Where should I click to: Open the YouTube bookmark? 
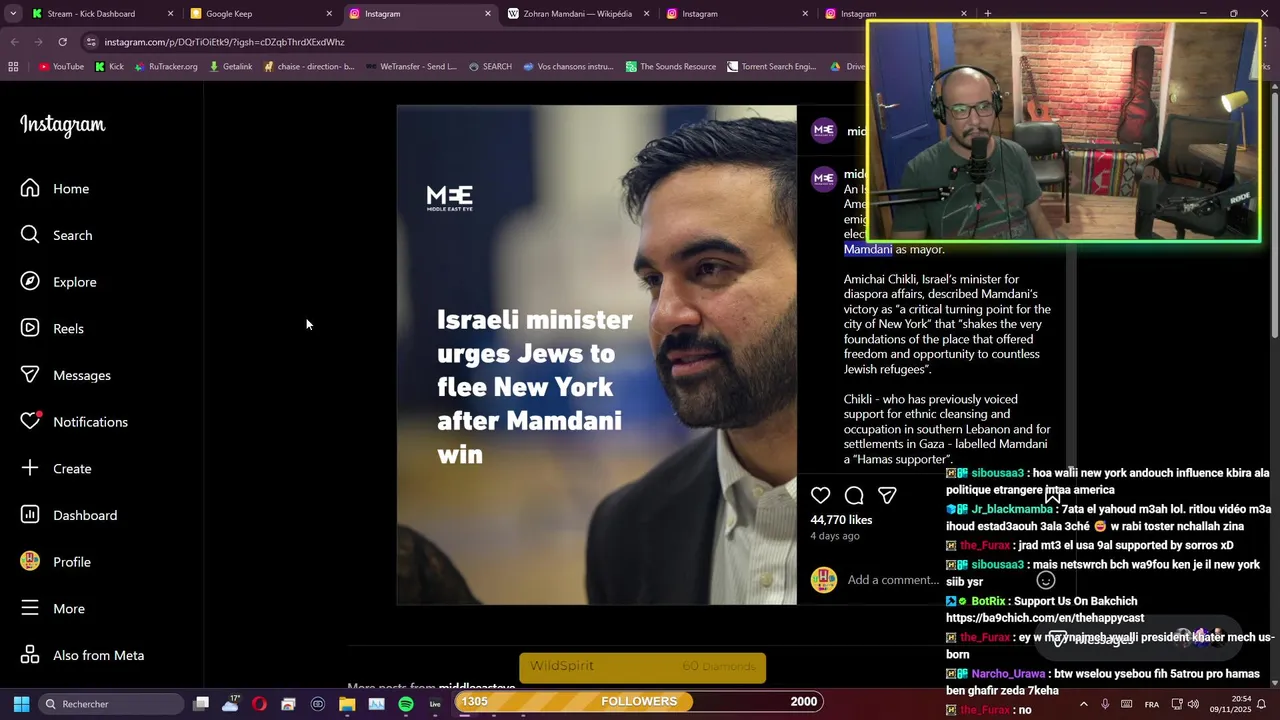[x=61, y=67]
